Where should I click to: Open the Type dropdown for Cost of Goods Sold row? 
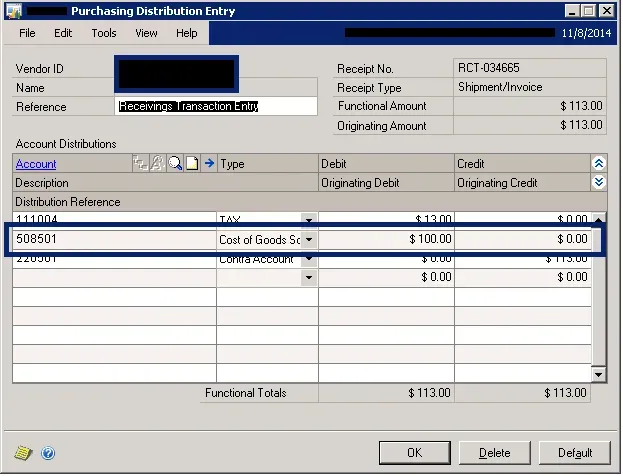pos(309,240)
